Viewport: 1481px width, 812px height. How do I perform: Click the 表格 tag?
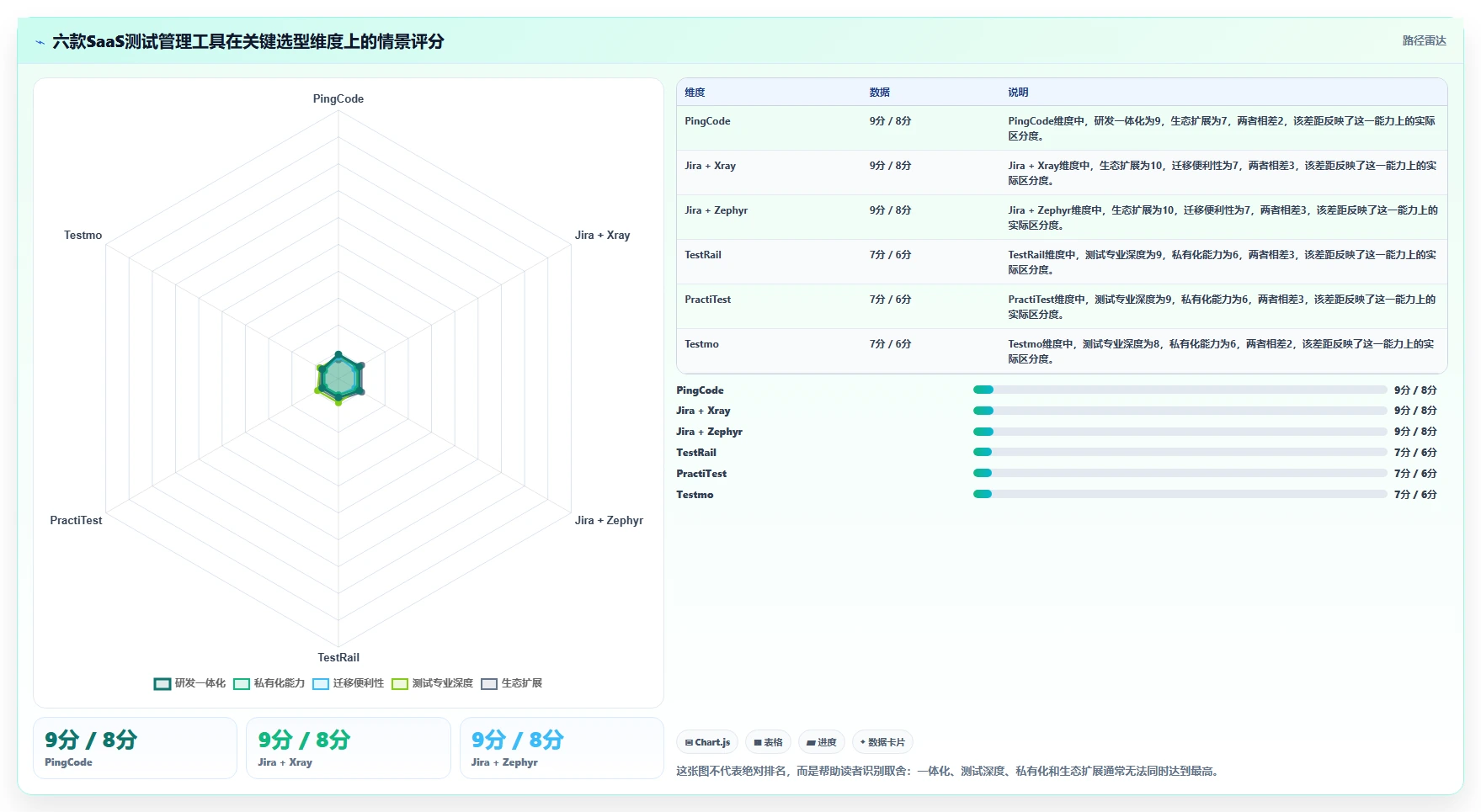click(x=768, y=742)
